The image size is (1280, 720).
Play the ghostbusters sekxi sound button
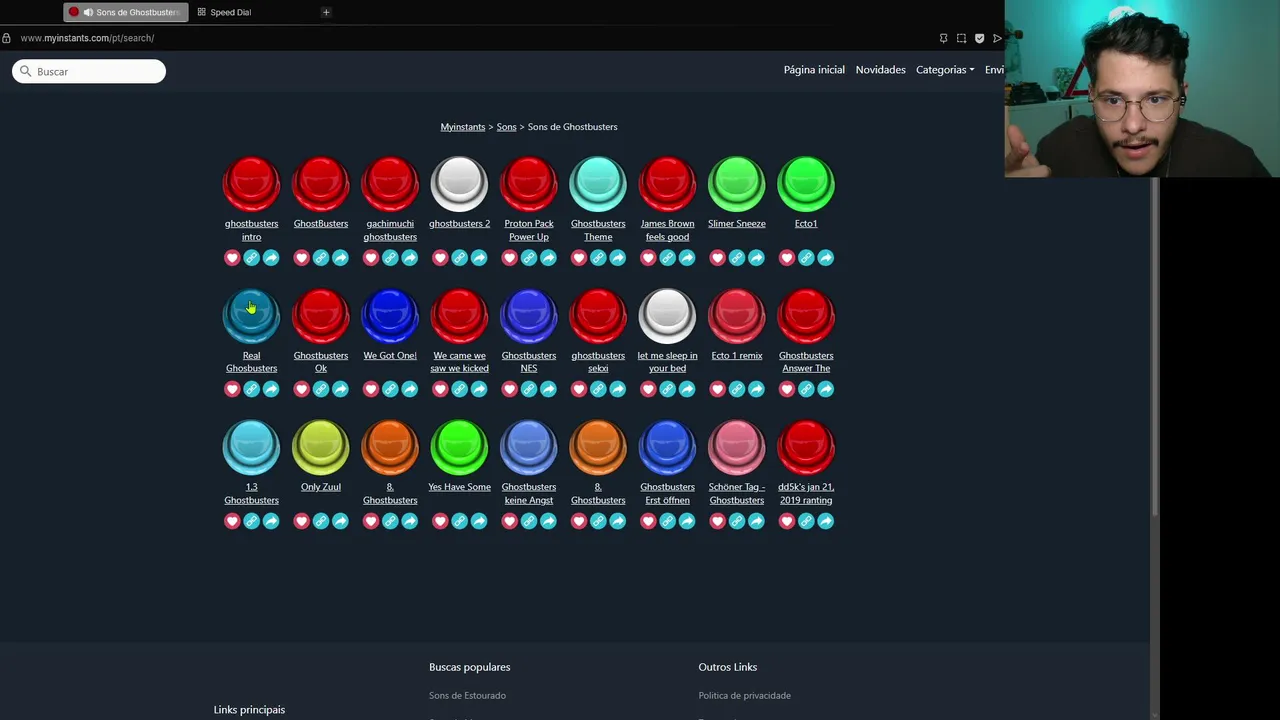pyautogui.click(x=598, y=316)
